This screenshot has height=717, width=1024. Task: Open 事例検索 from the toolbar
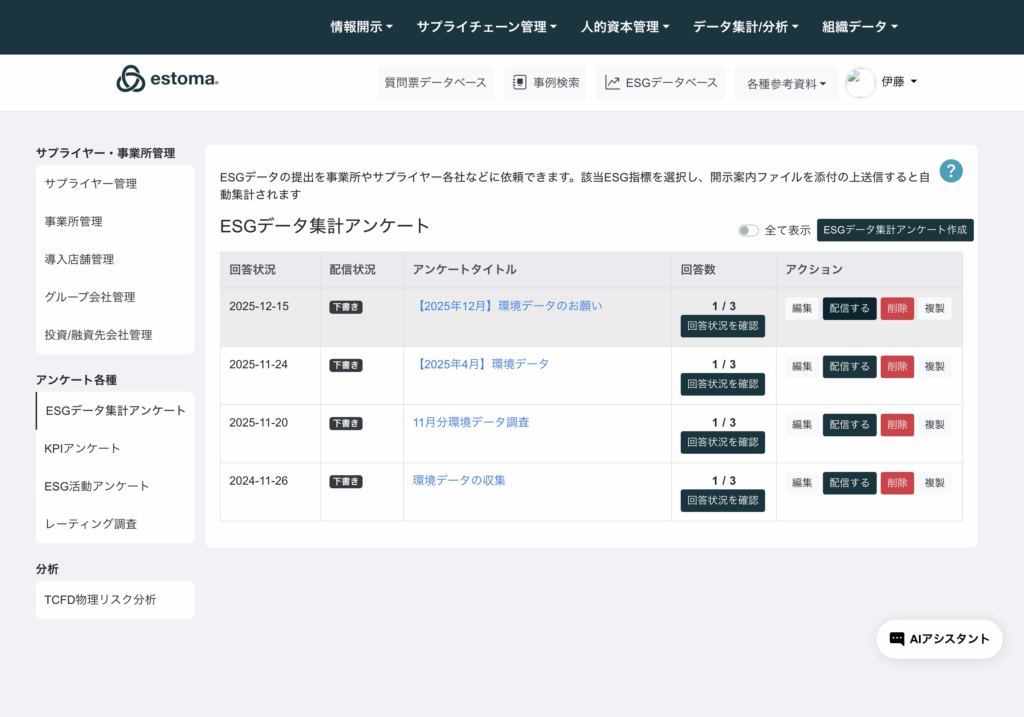click(545, 83)
